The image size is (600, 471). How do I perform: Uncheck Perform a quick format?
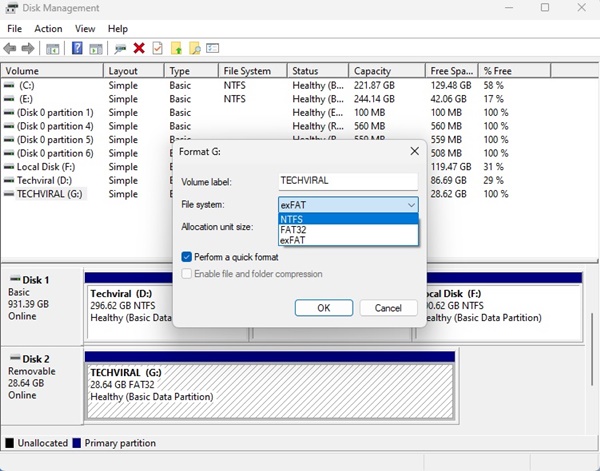tap(187, 257)
